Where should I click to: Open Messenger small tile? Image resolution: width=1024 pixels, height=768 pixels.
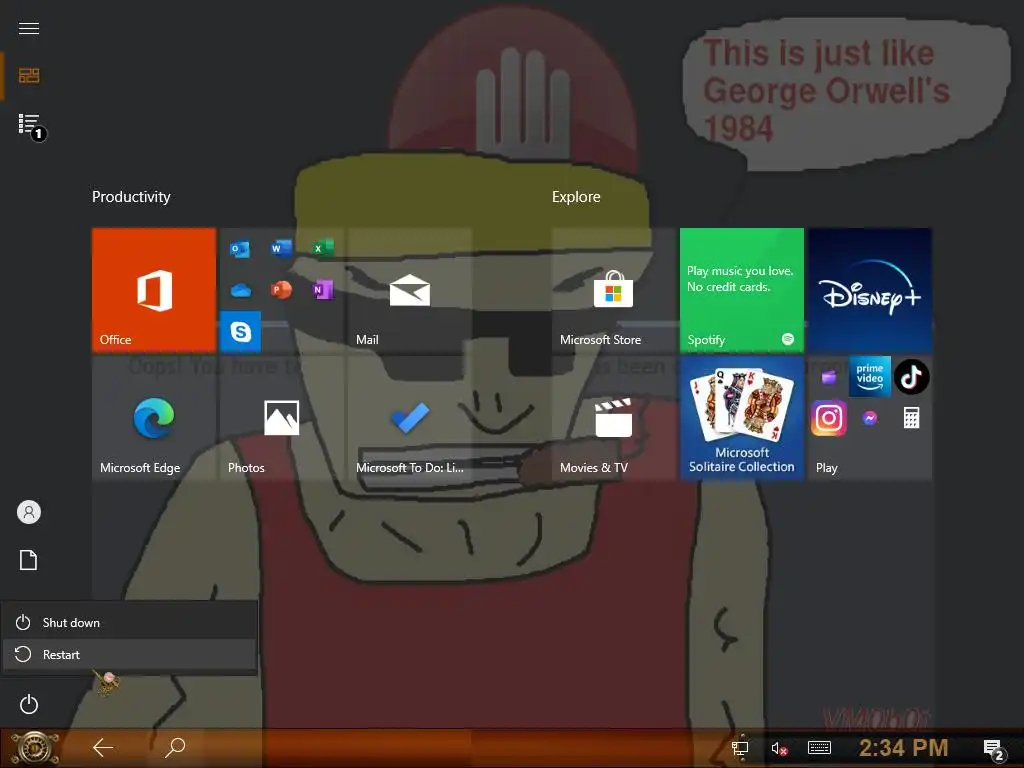[x=870, y=418]
